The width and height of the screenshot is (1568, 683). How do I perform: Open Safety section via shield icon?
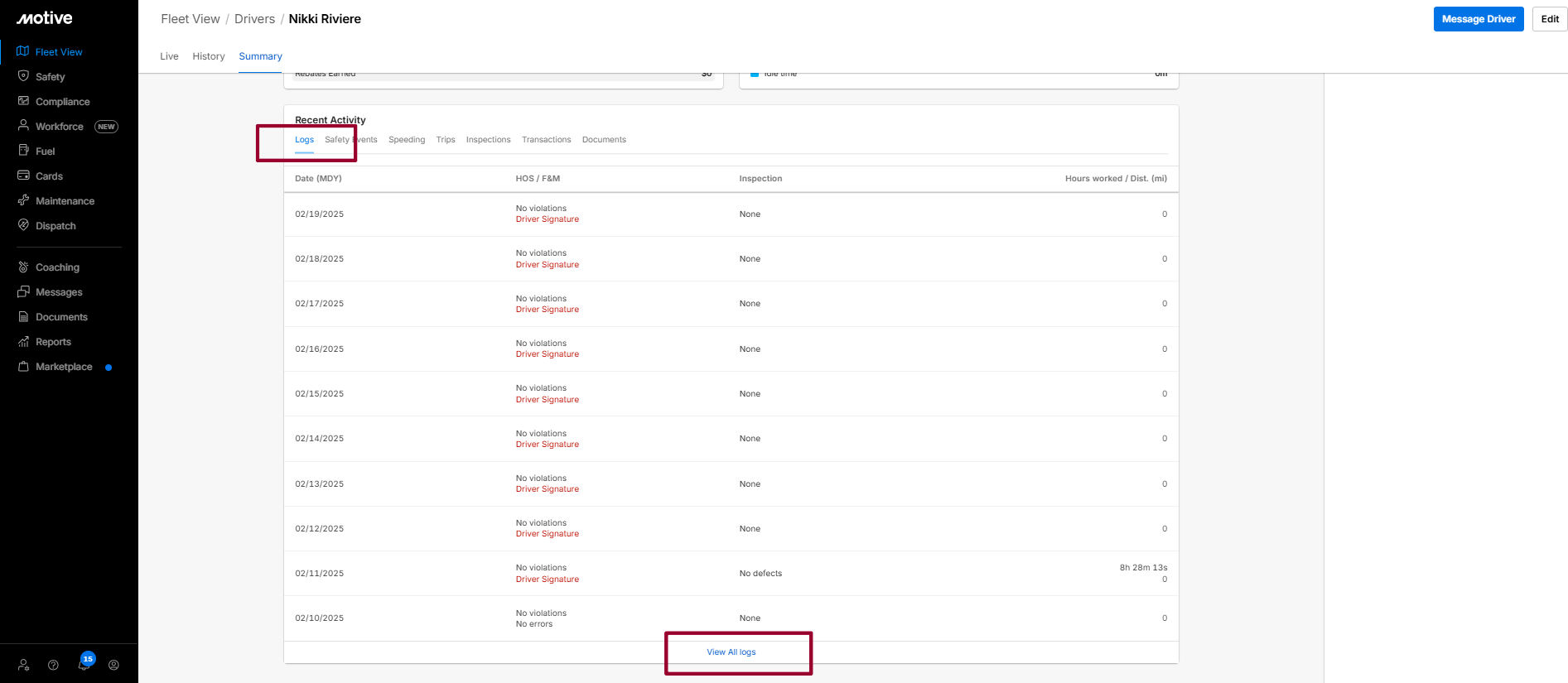[x=23, y=76]
